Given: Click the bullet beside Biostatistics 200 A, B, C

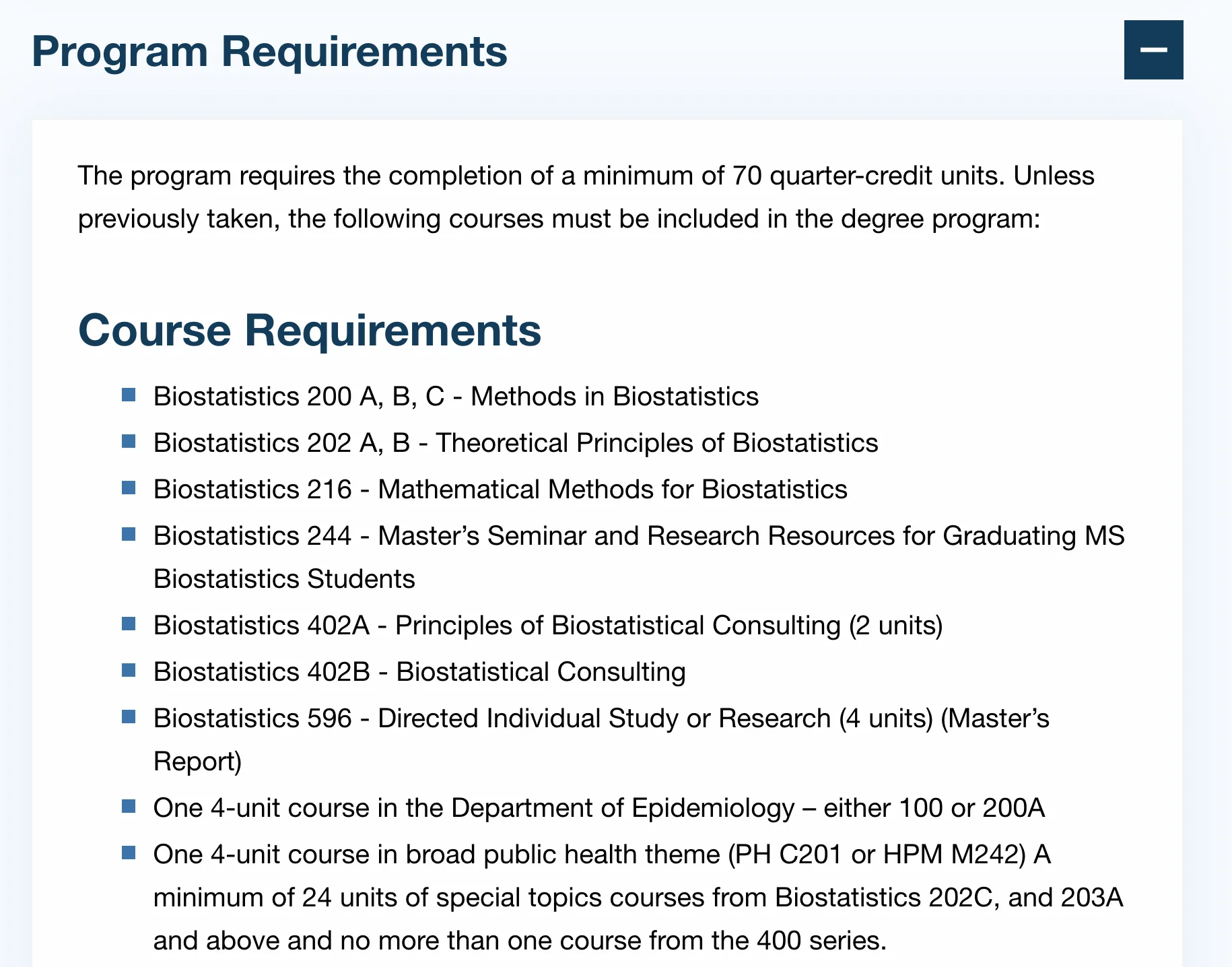Looking at the screenshot, I should (129, 395).
